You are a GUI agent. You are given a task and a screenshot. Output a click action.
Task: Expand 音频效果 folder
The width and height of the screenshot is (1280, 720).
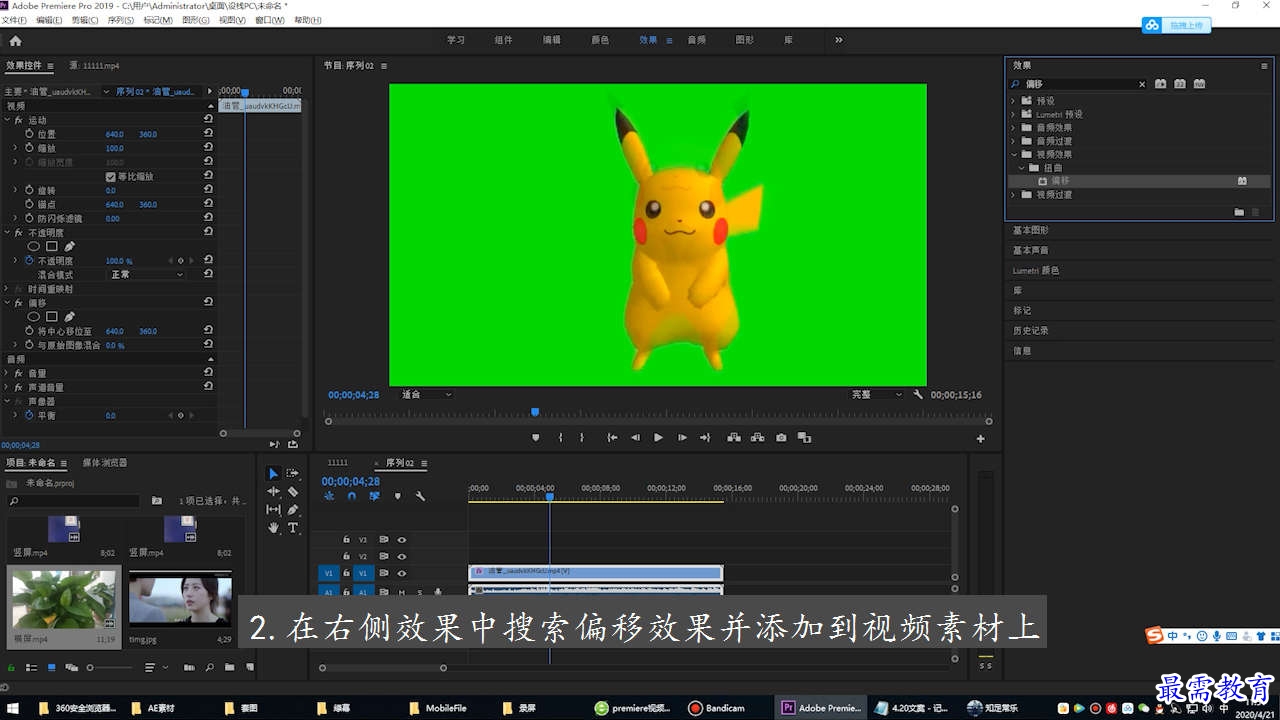point(1013,128)
